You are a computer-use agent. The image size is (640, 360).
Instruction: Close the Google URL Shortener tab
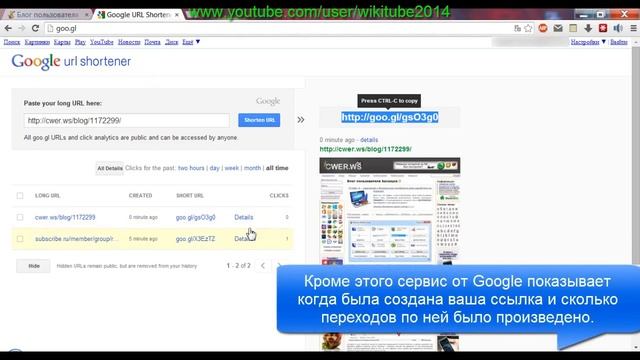pos(177,15)
